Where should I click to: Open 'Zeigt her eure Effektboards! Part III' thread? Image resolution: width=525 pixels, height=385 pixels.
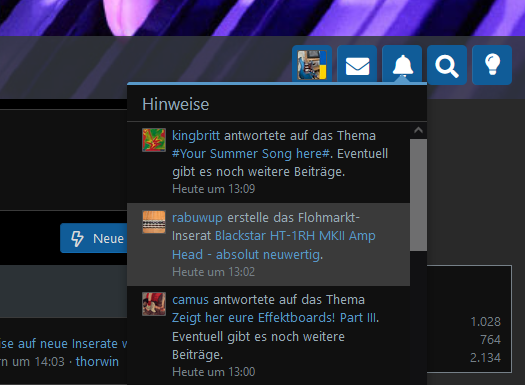(275, 317)
